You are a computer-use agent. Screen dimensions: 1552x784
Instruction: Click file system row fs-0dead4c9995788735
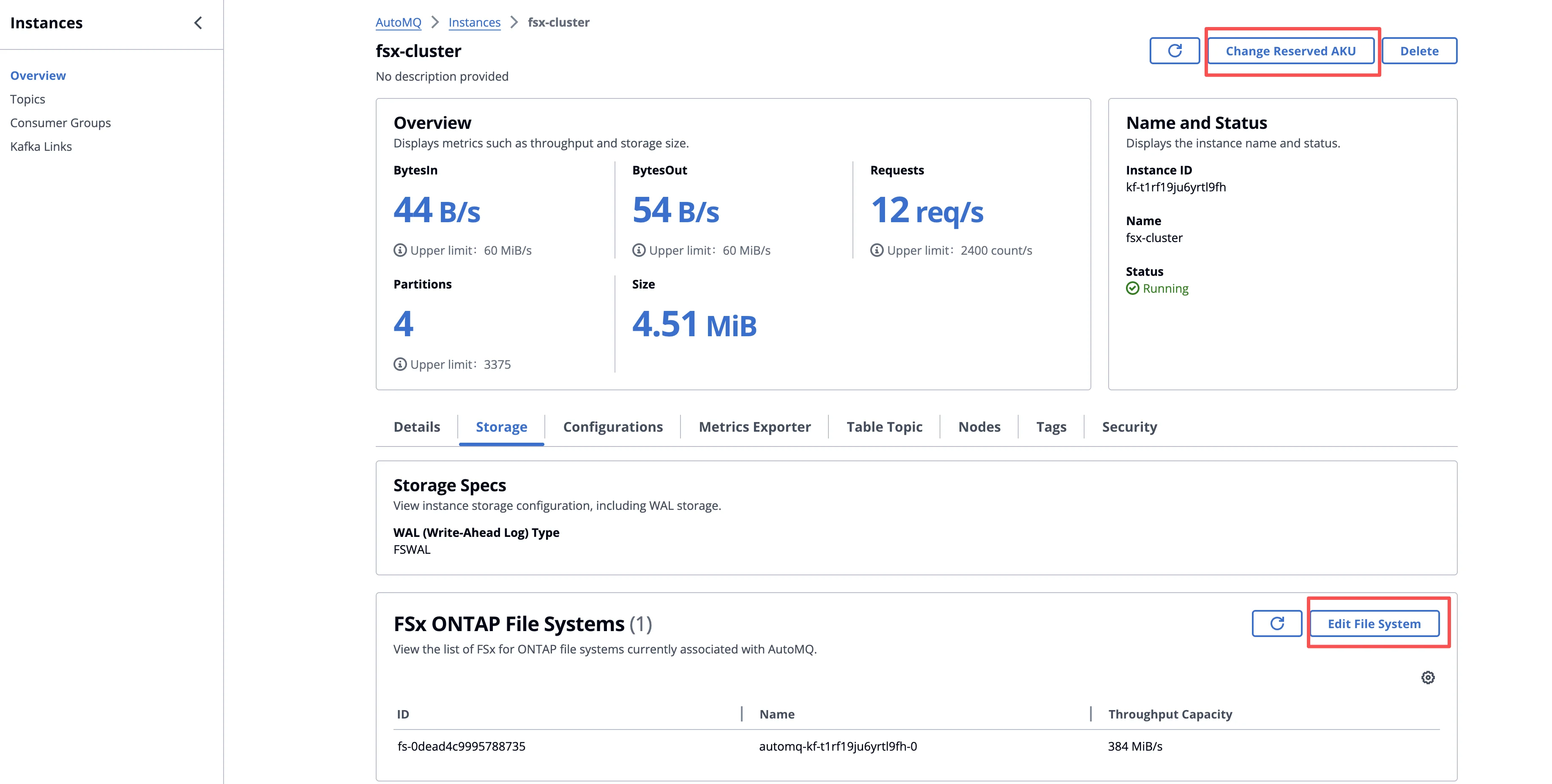[x=462, y=746]
